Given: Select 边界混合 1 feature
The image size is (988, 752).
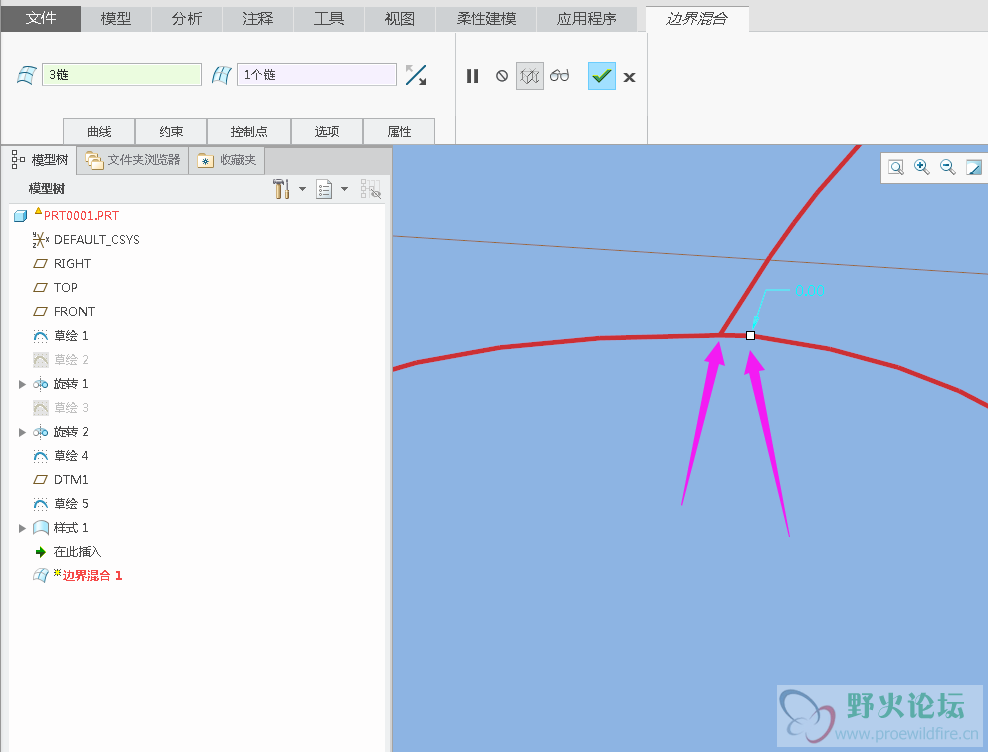Looking at the screenshot, I should [x=92, y=576].
